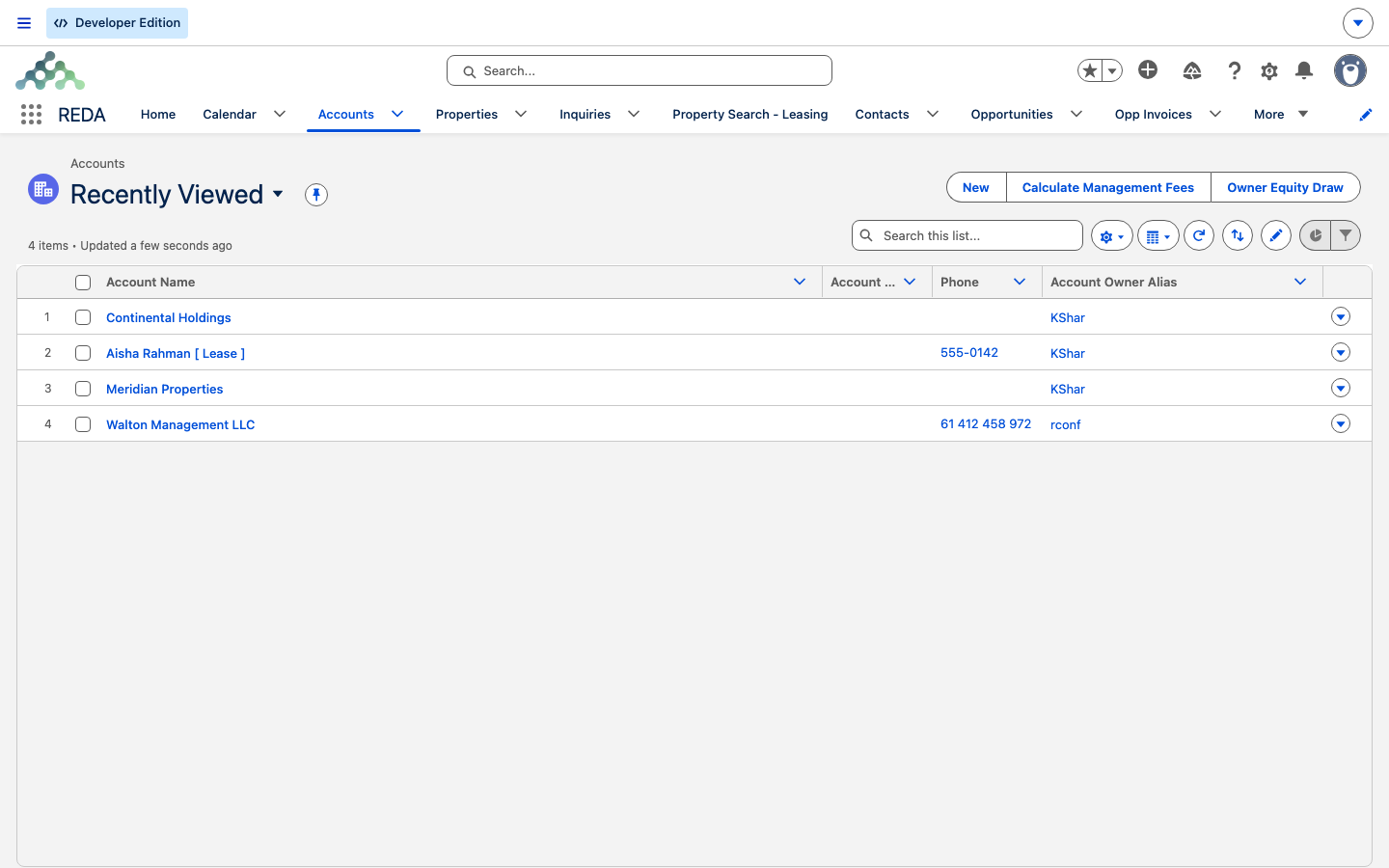The height and width of the screenshot is (868, 1389).
Task: Click inline edit list pencil button
Action: click(x=1276, y=235)
